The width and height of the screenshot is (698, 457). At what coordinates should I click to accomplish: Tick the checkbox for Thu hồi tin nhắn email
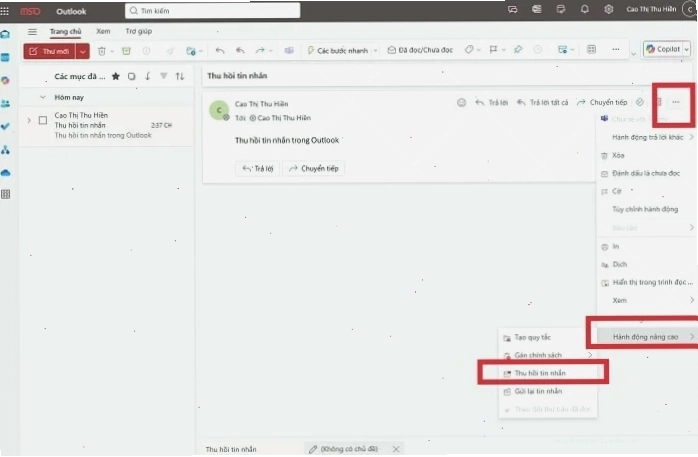click(43, 120)
